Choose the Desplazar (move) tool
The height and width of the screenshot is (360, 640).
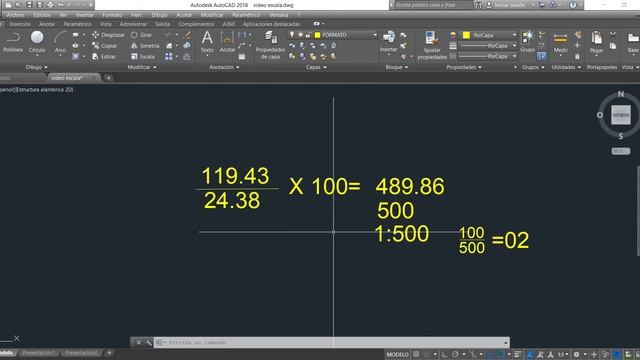tap(108, 35)
